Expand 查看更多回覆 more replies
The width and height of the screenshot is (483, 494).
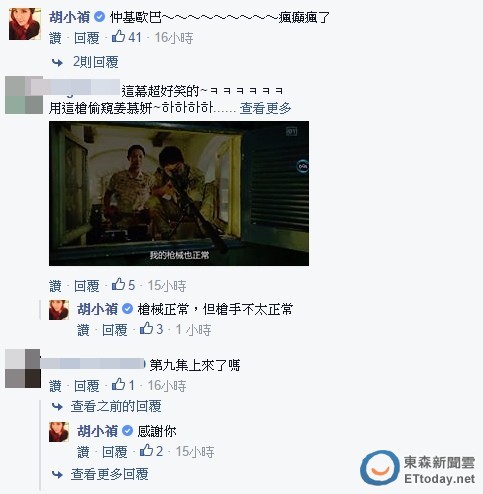[x=109, y=474]
